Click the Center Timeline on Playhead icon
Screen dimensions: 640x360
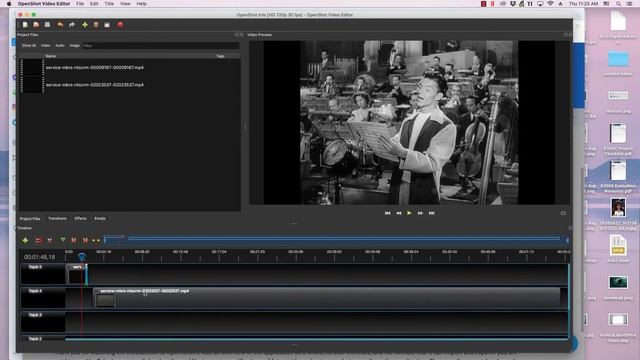tap(96, 240)
